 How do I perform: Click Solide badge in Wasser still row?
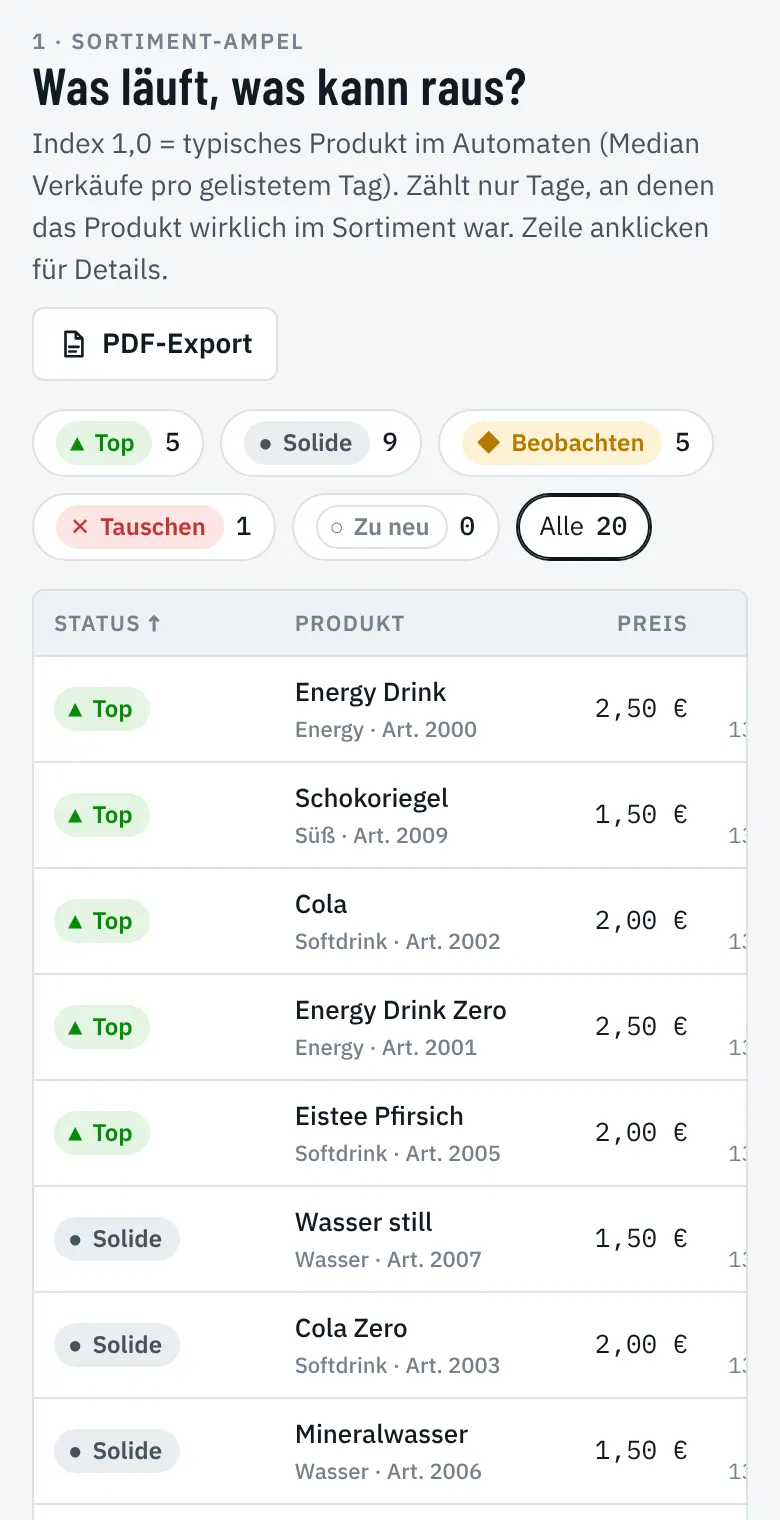pos(117,1239)
